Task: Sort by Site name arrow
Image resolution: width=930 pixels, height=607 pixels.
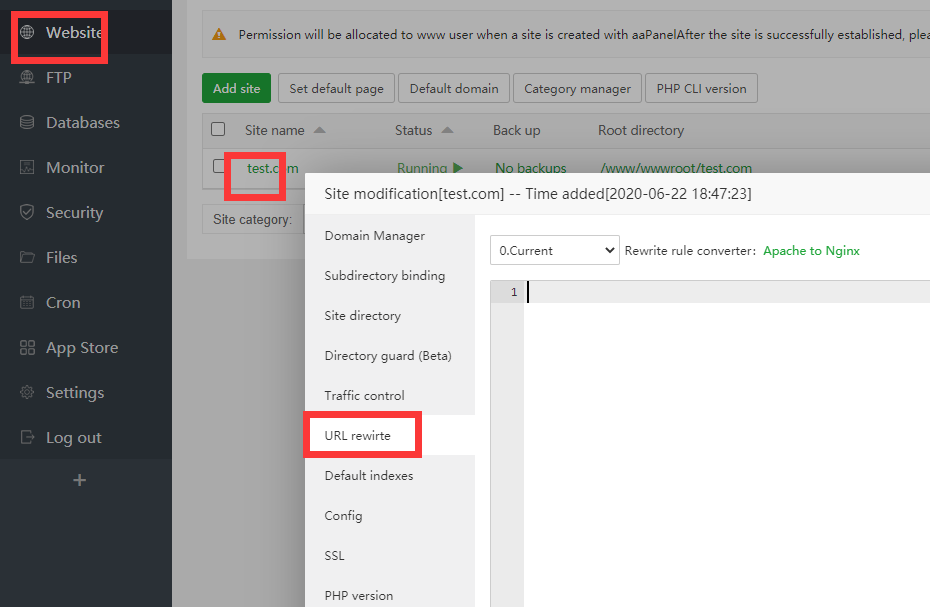Action: point(319,130)
